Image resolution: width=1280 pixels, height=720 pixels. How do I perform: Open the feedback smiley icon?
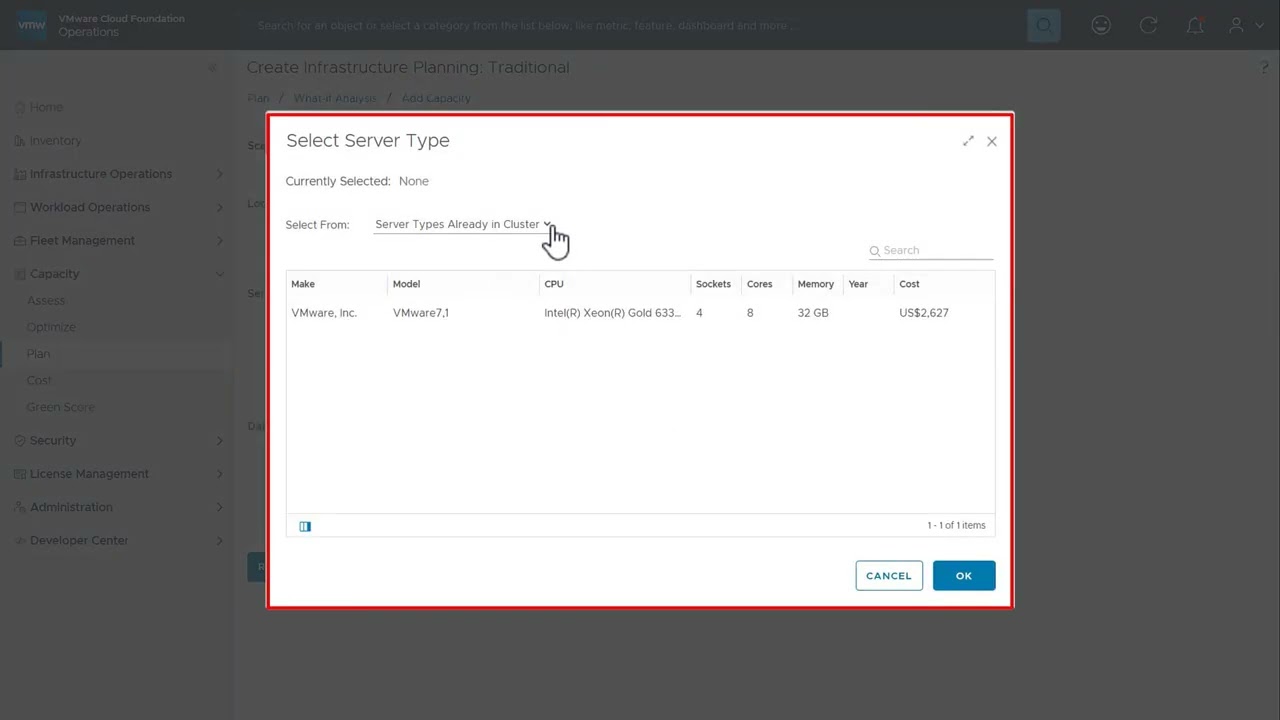1101,25
